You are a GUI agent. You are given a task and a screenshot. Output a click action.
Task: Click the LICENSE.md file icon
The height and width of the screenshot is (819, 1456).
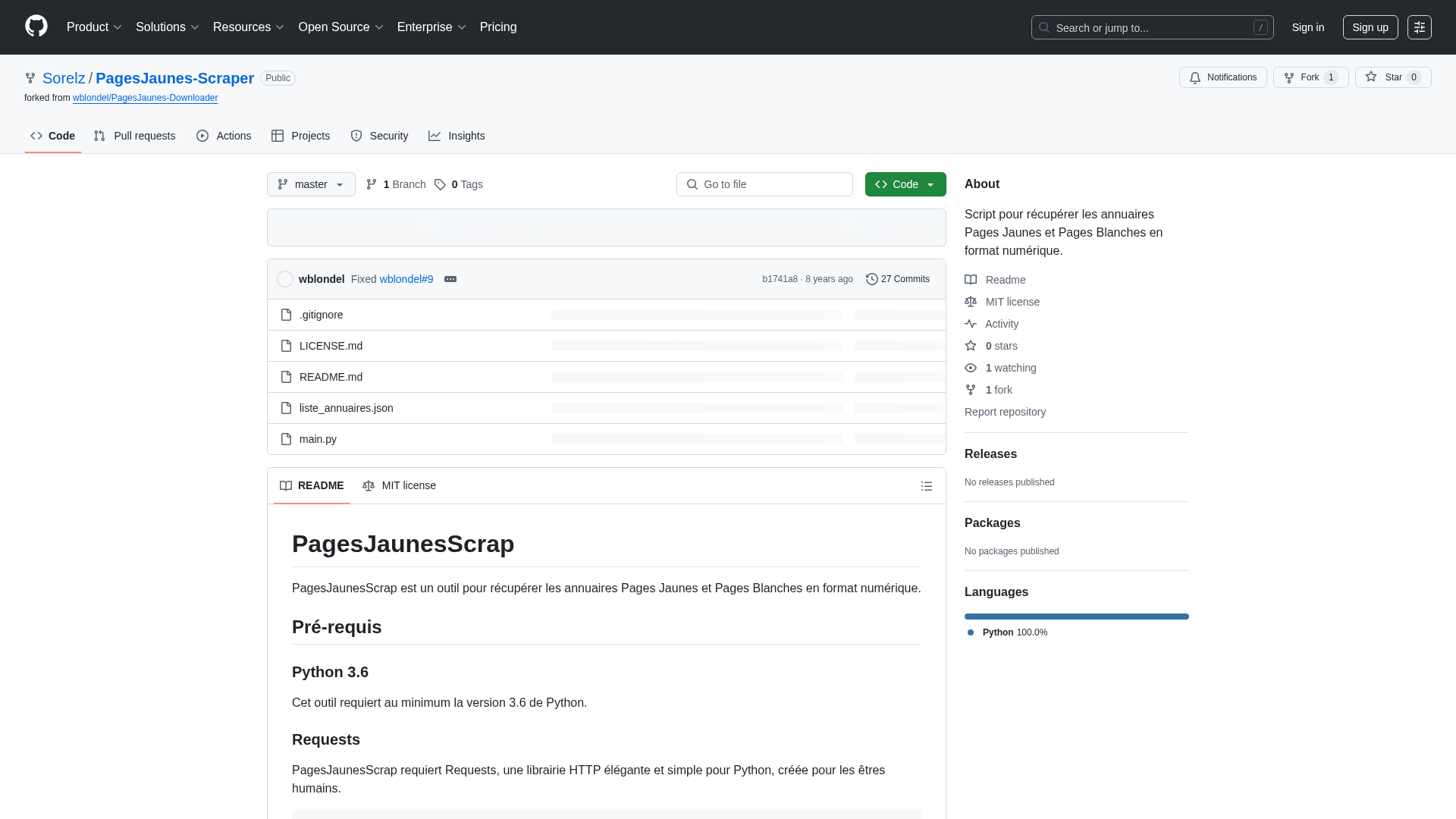point(286,346)
